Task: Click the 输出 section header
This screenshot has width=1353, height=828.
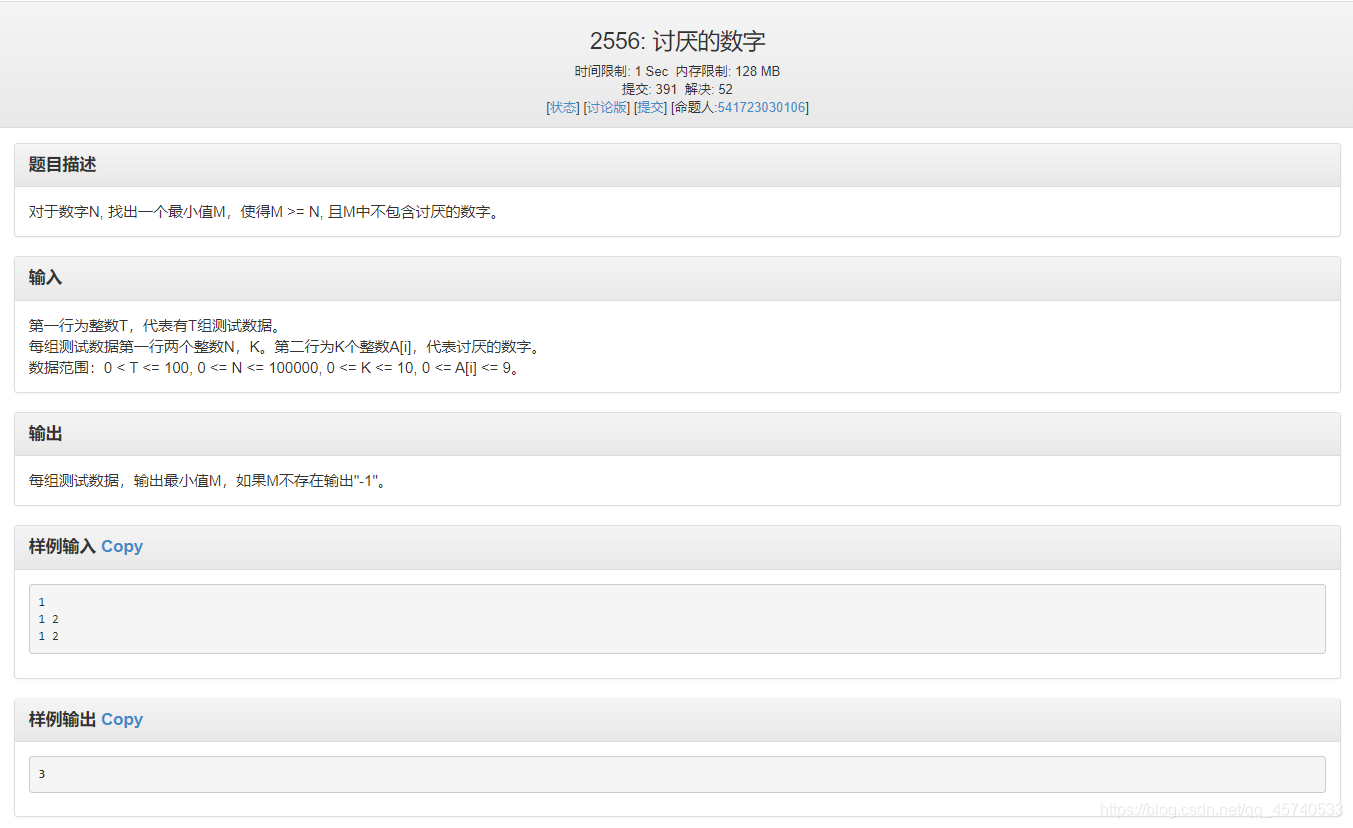Action: [45, 433]
